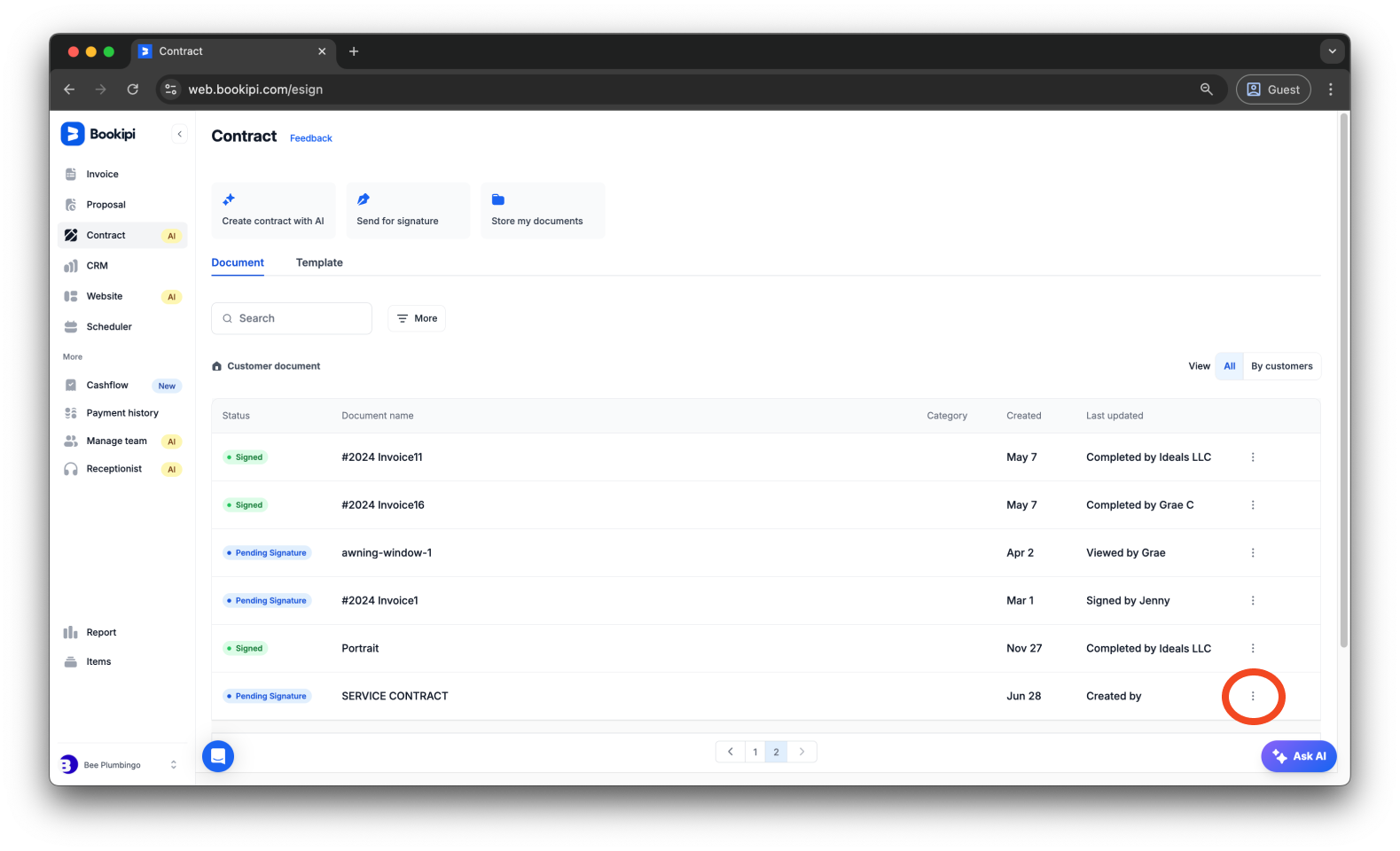Switch to the Template tab
The height and width of the screenshot is (851, 1400).
tap(319, 263)
